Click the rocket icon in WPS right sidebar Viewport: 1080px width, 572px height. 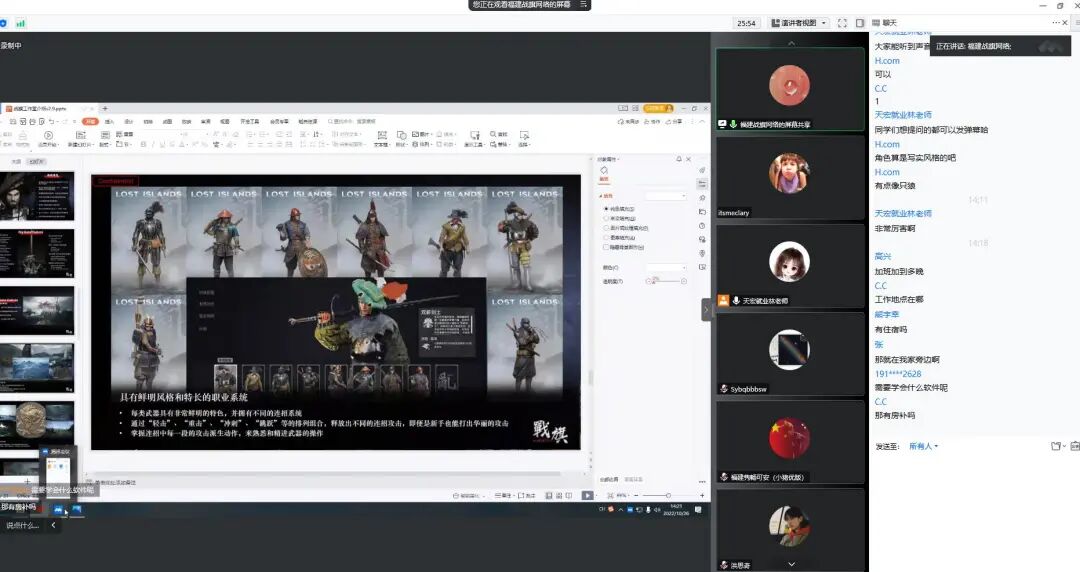click(702, 170)
